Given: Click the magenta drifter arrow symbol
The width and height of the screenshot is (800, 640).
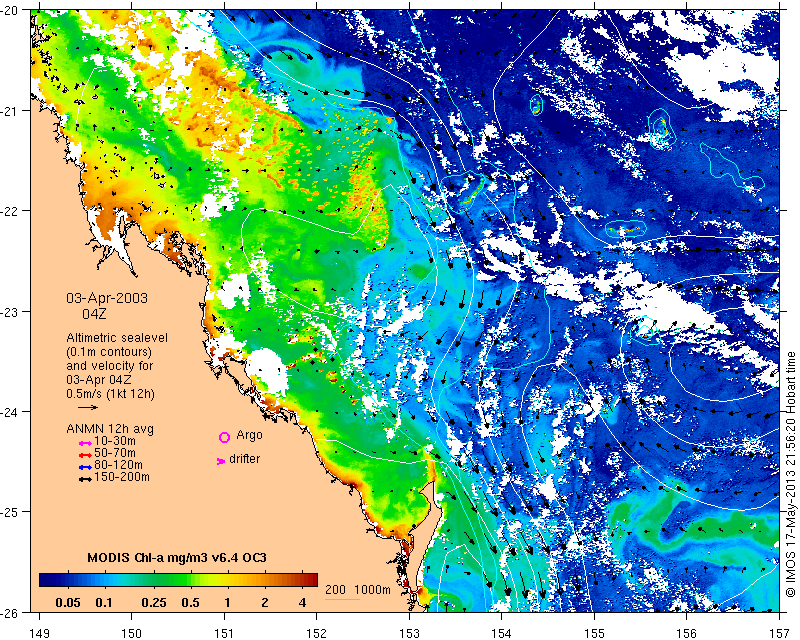Looking at the screenshot, I should pos(221,461).
